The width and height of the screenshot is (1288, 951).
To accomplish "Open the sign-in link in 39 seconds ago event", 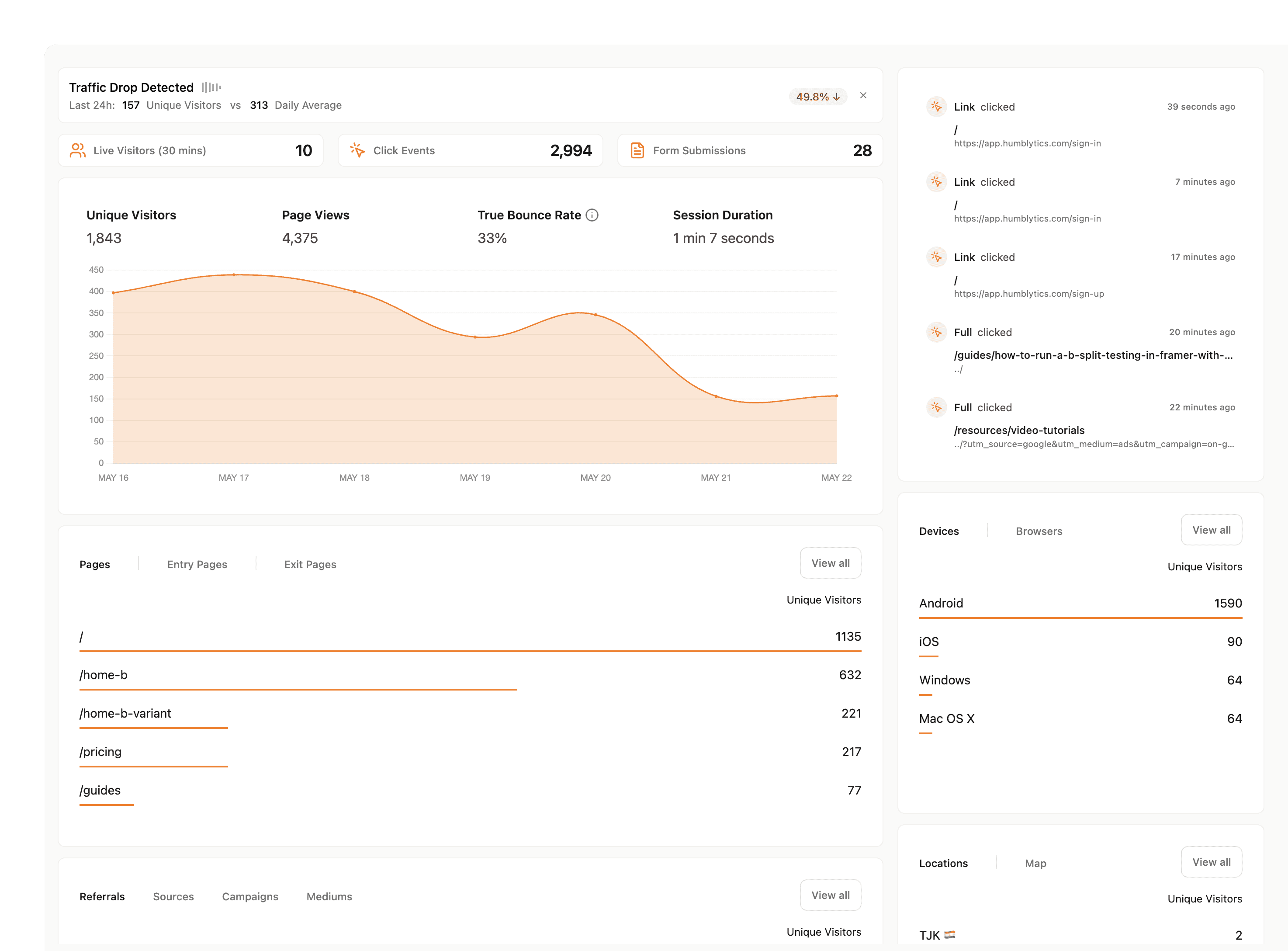I will pyautogui.click(x=1027, y=143).
